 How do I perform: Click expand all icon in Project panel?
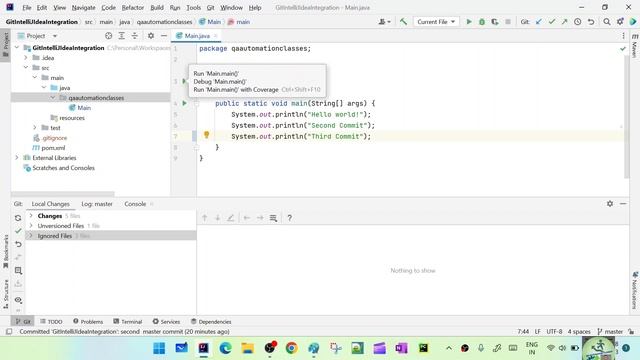click(x=122, y=36)
